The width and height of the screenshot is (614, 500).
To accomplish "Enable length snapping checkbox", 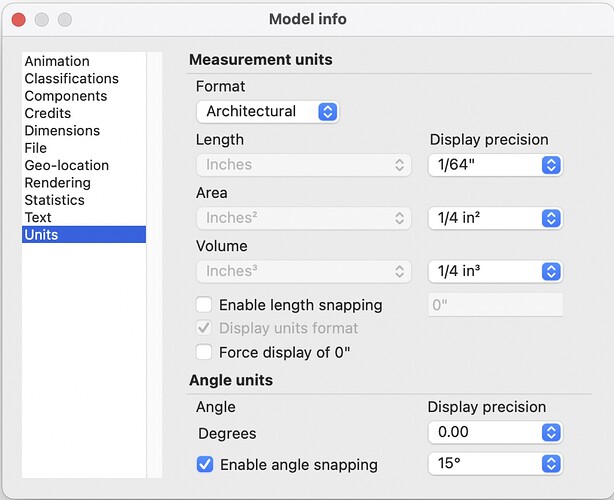I will [x=204, y=305].
